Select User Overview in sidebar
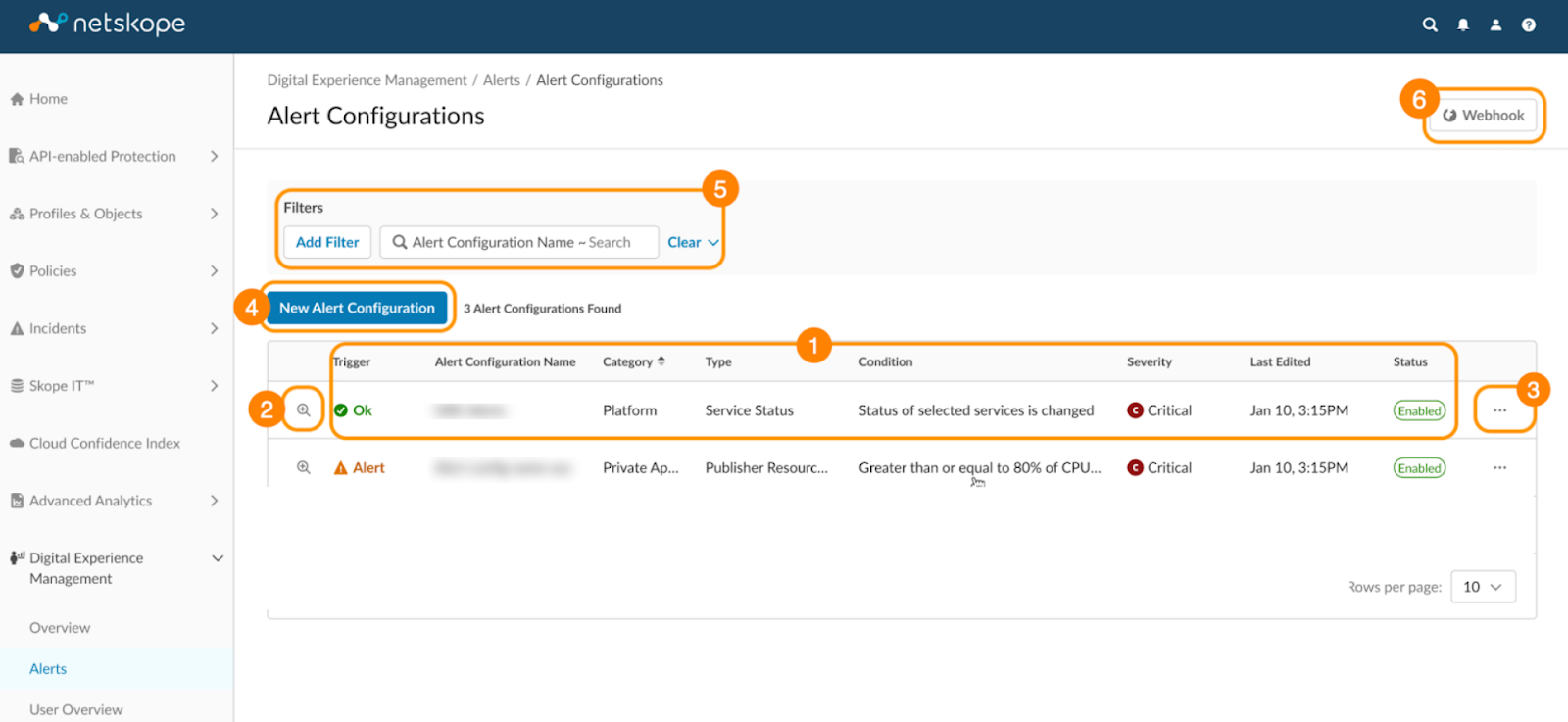This screenshot has width=1568, height=722. pyautogui.click(x=76, y=710)
